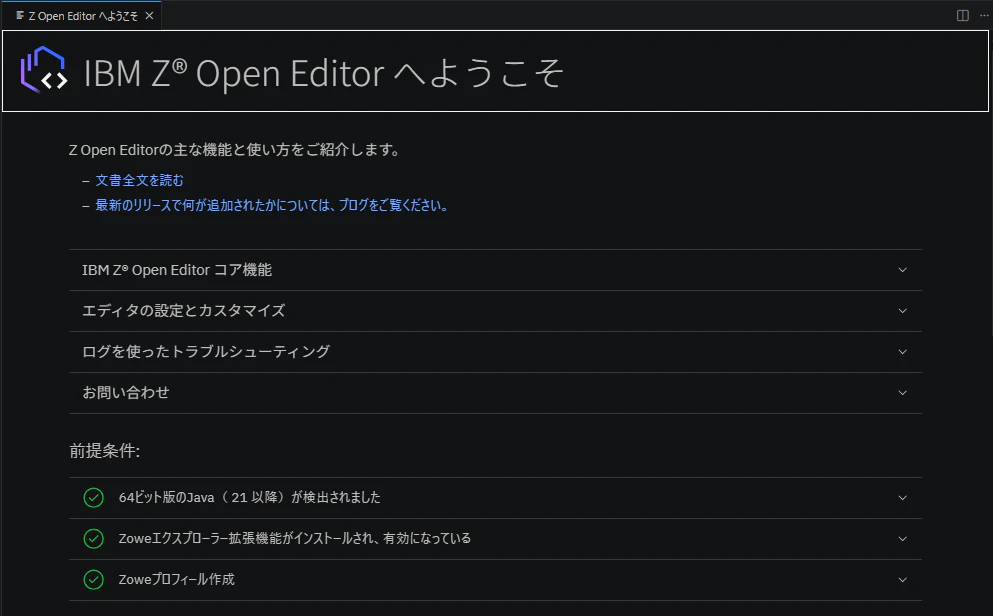Click the green check icon beside Zoweエクスプローラー
Viewport: 993px width, 616px height.
[x=93, y=539]
